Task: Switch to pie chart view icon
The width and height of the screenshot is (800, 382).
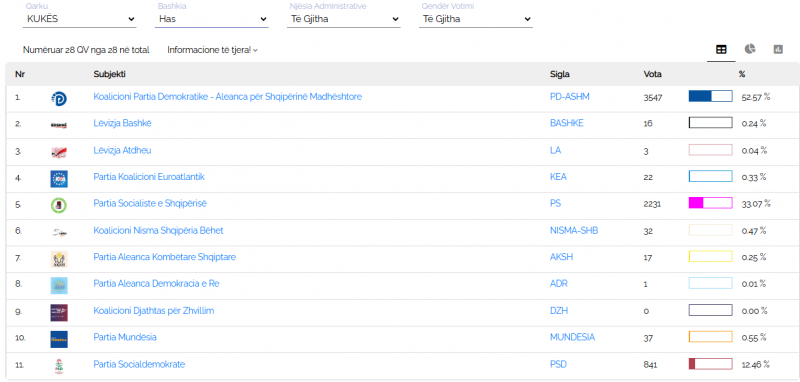Action: coord(749,49)
